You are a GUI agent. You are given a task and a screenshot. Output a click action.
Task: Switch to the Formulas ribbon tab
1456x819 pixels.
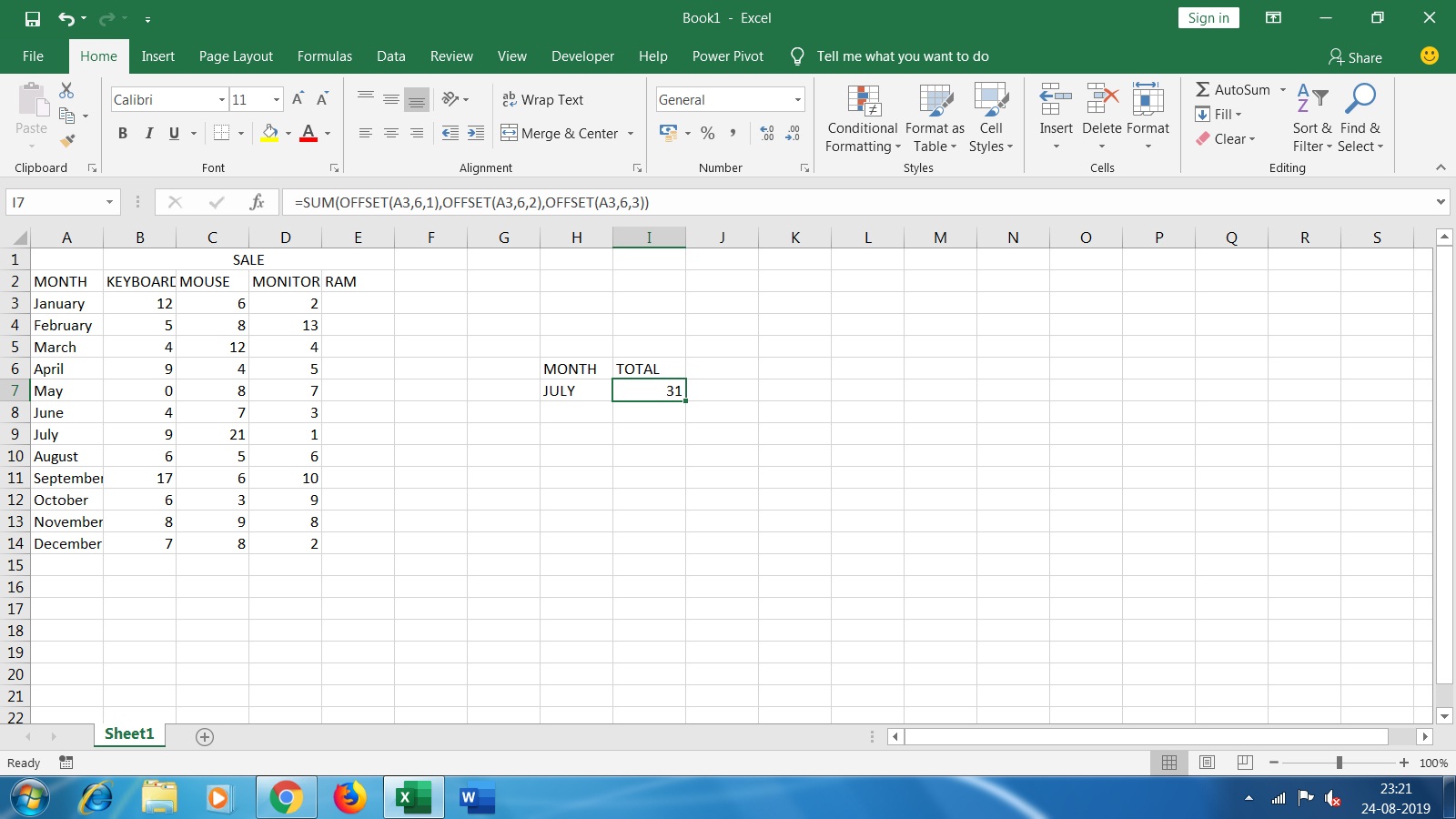click(324, 56)
